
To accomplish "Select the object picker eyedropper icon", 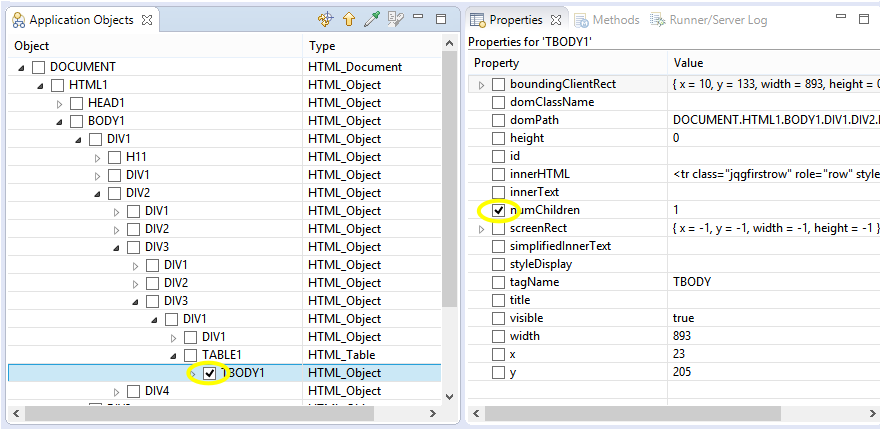I will (372, 19).
